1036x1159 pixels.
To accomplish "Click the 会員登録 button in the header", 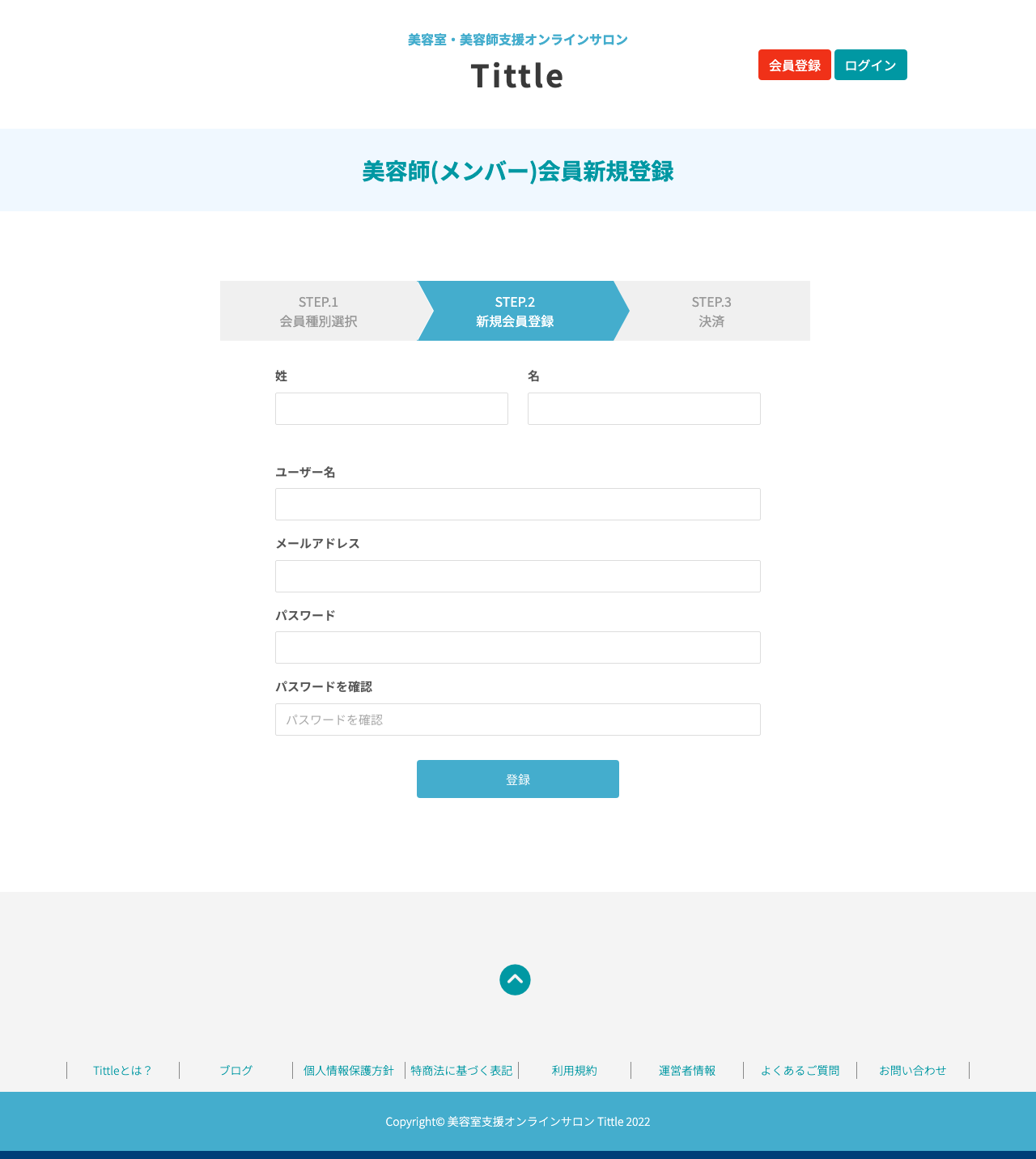I will pos(794,65).
